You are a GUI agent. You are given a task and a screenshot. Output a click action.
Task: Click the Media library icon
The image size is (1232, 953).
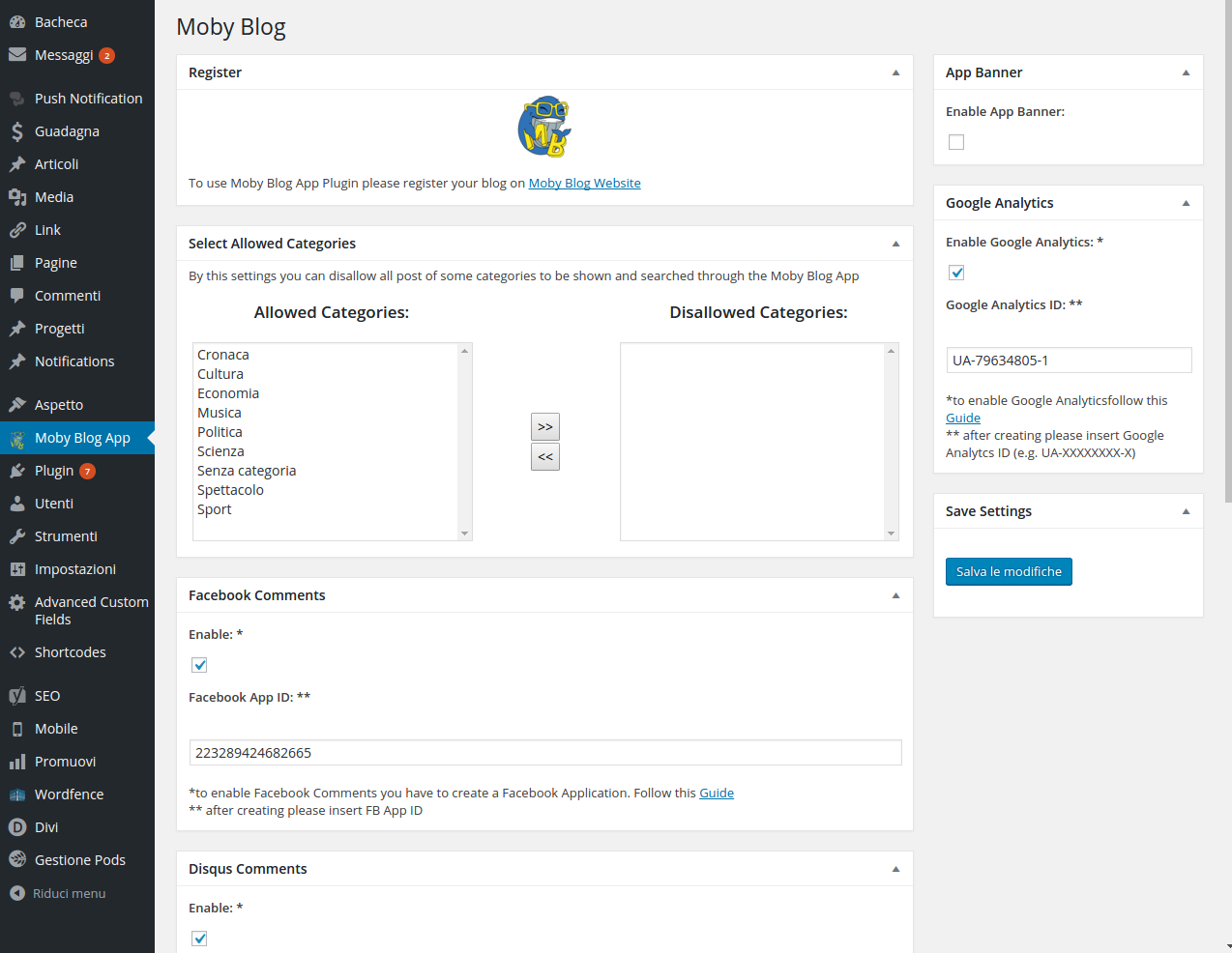(x=17, y=197)
